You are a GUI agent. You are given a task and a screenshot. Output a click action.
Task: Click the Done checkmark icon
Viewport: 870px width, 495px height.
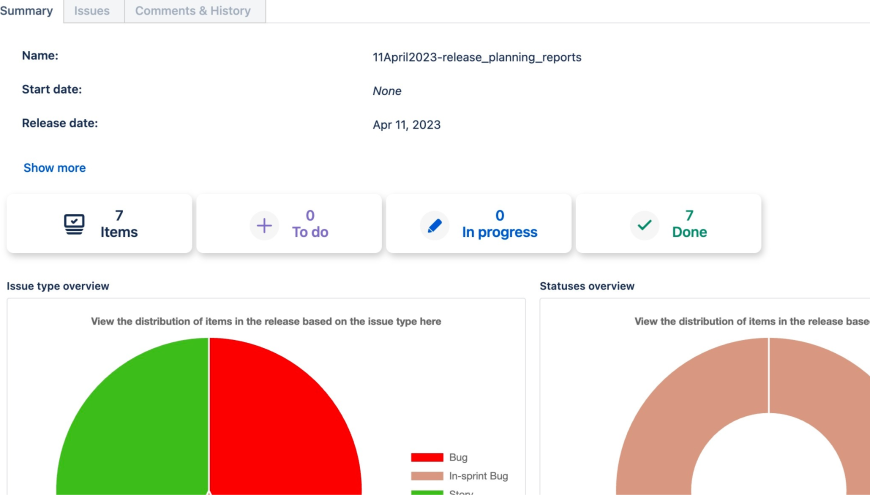(644, 225)
